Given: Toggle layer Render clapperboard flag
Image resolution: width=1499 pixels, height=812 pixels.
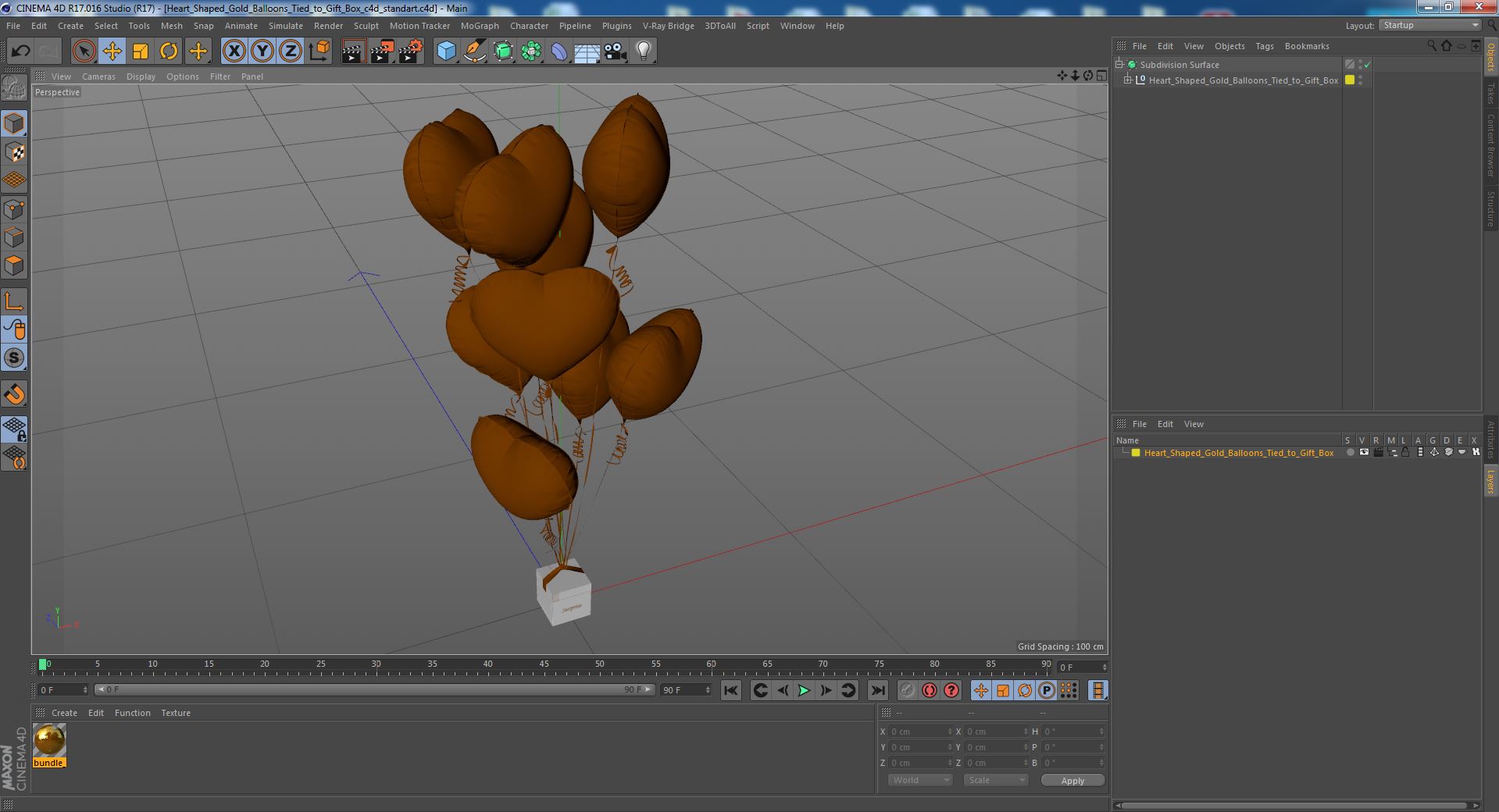Looking at the screenshot, I should point(1378,453).
